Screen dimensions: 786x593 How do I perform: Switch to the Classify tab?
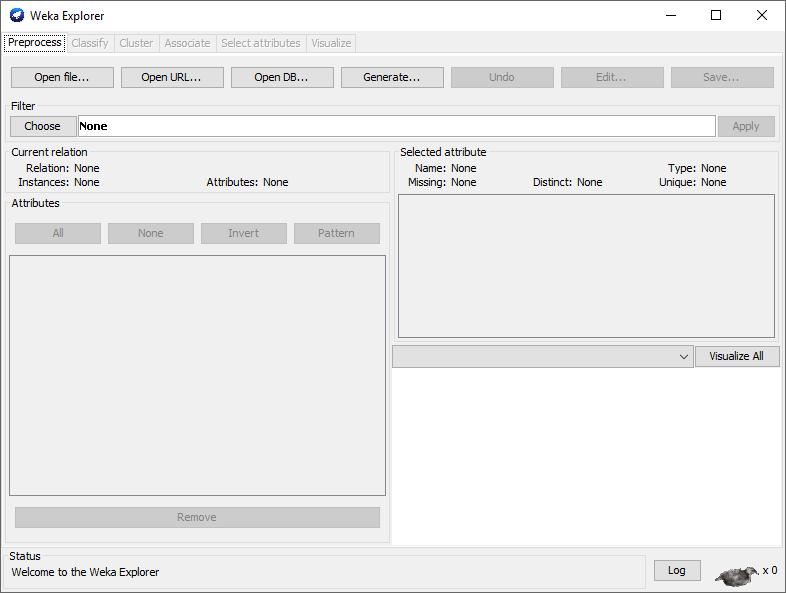point(90,43)
